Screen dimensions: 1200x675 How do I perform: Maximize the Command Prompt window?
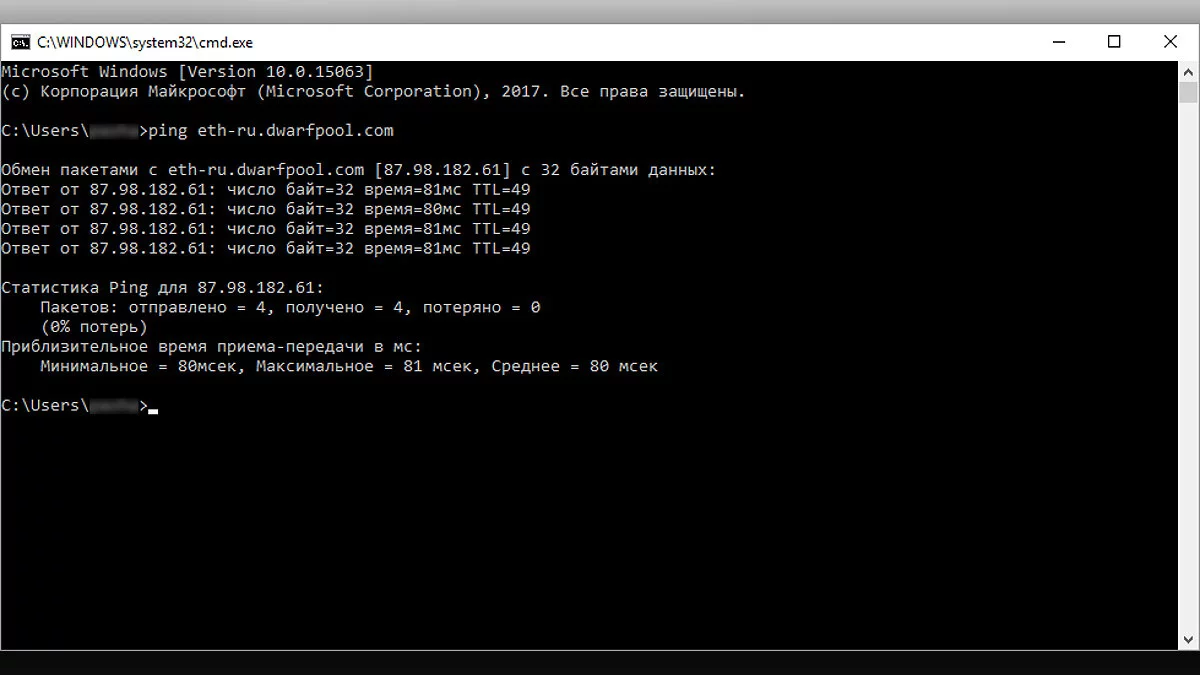[x=1114, y=42]
